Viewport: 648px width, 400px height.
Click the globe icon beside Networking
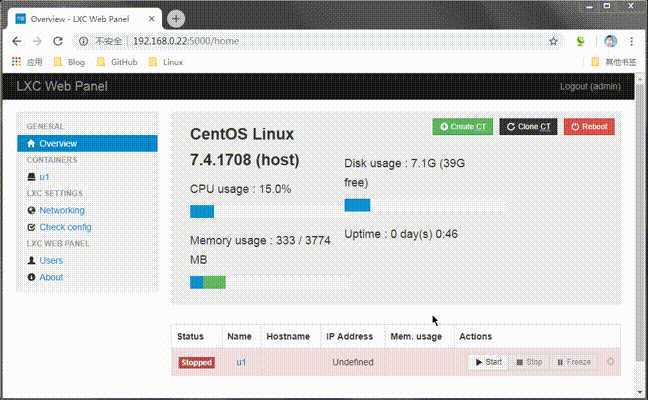[x=31, y=210]
